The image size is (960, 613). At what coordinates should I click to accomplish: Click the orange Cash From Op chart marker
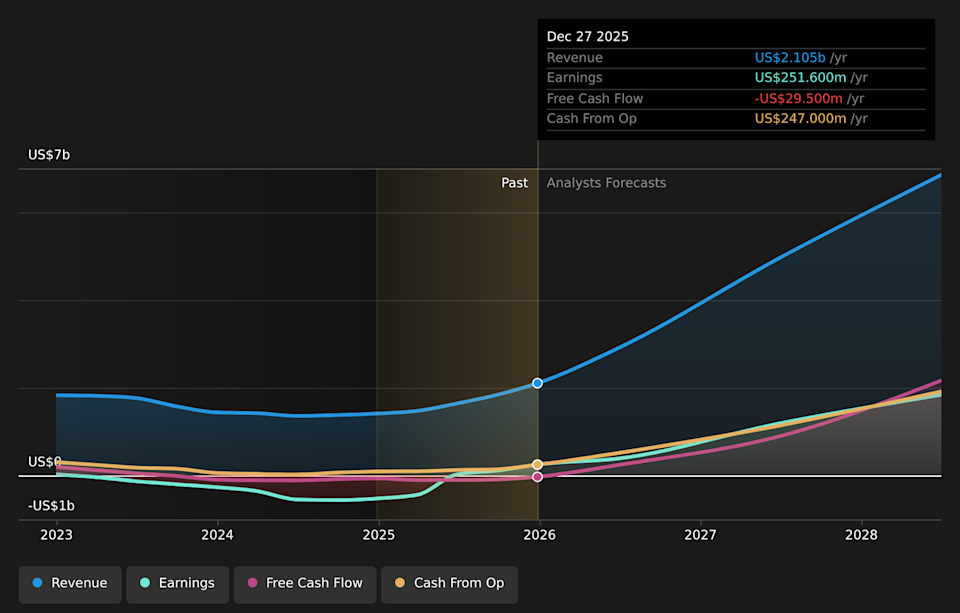tap(537, 464)
